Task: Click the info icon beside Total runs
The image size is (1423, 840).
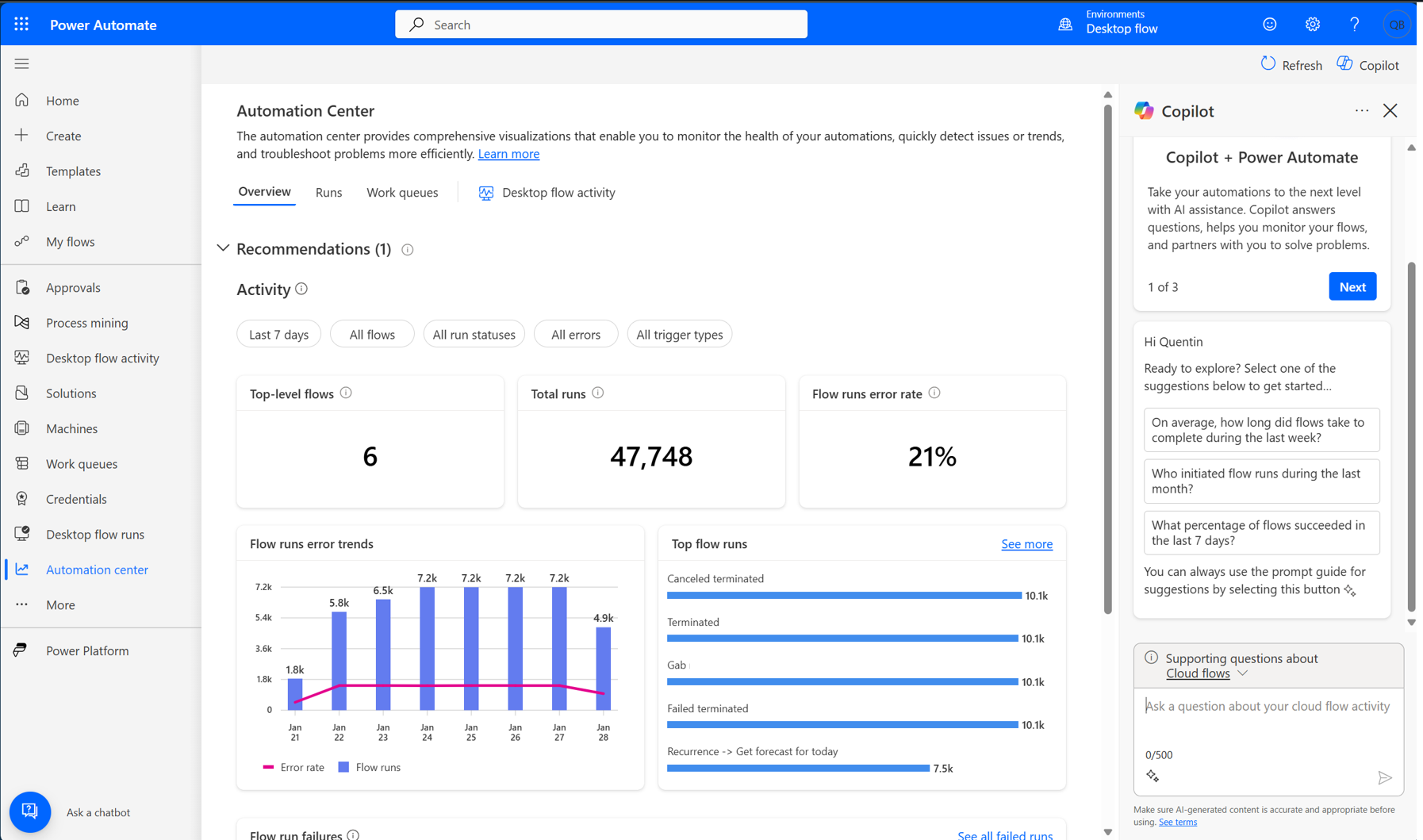Action: click(598, 393)
